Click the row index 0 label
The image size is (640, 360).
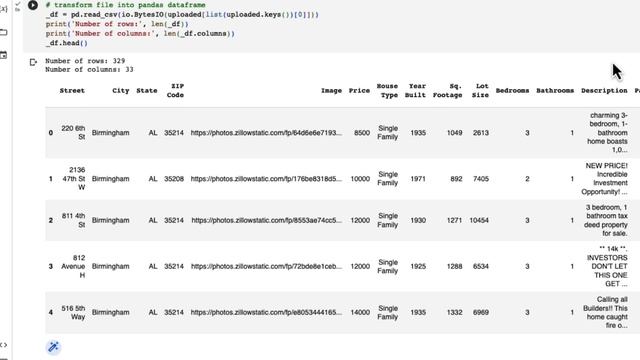(51, 133)
